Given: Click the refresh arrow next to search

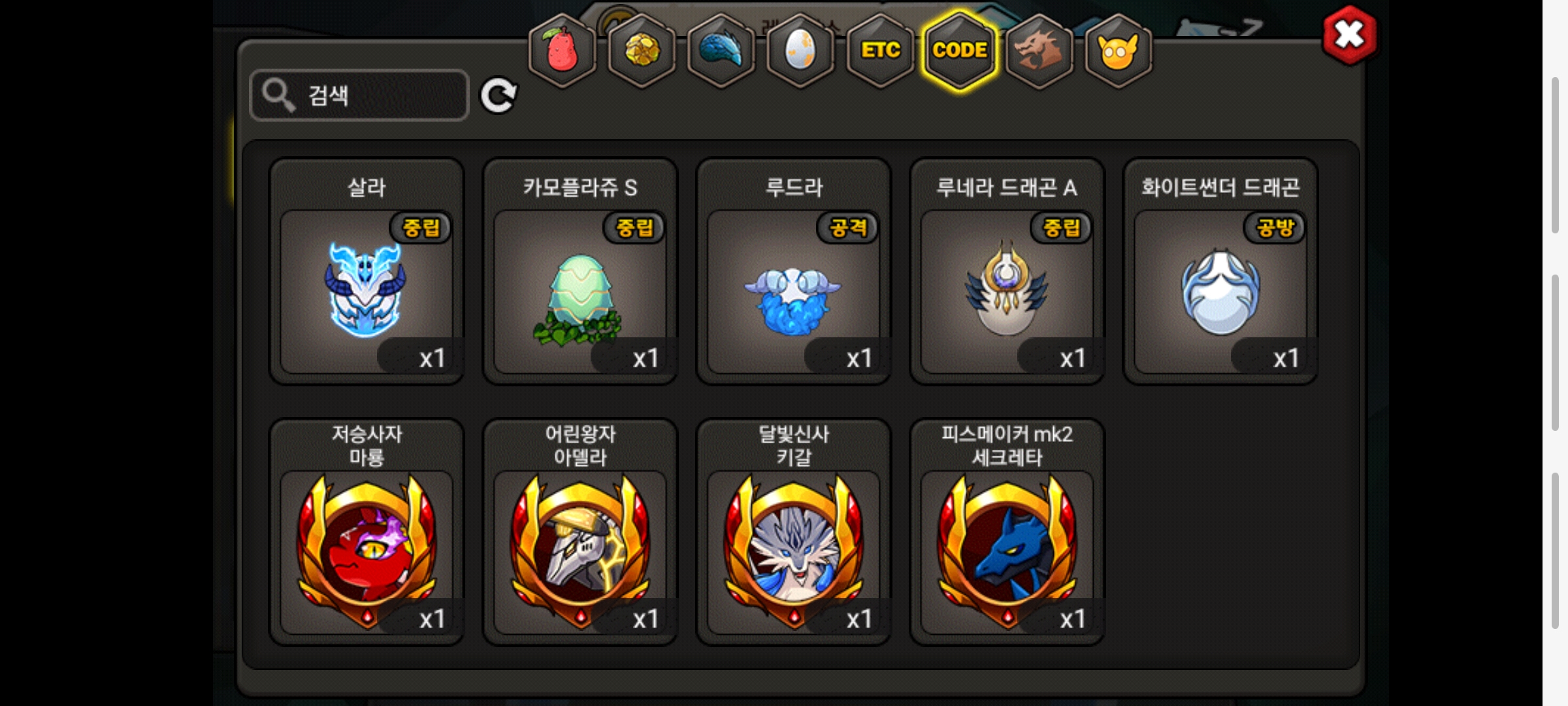Looking at the screenshot, I should pos(498,96).
